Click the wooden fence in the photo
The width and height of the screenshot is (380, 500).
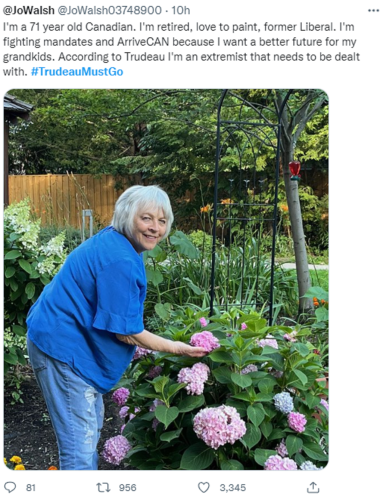(x=62, y=198)
